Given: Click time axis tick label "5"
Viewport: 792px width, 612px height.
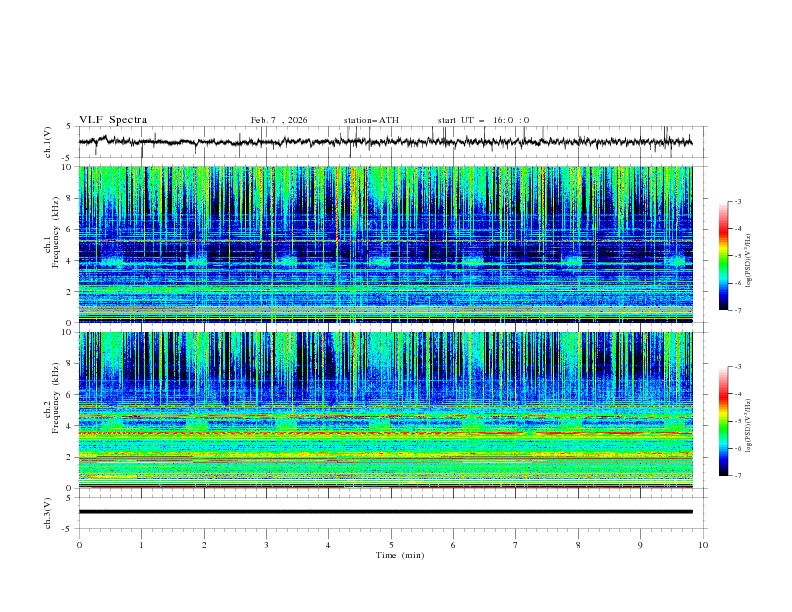Looking at the screenshot, I should coord(391,545).
